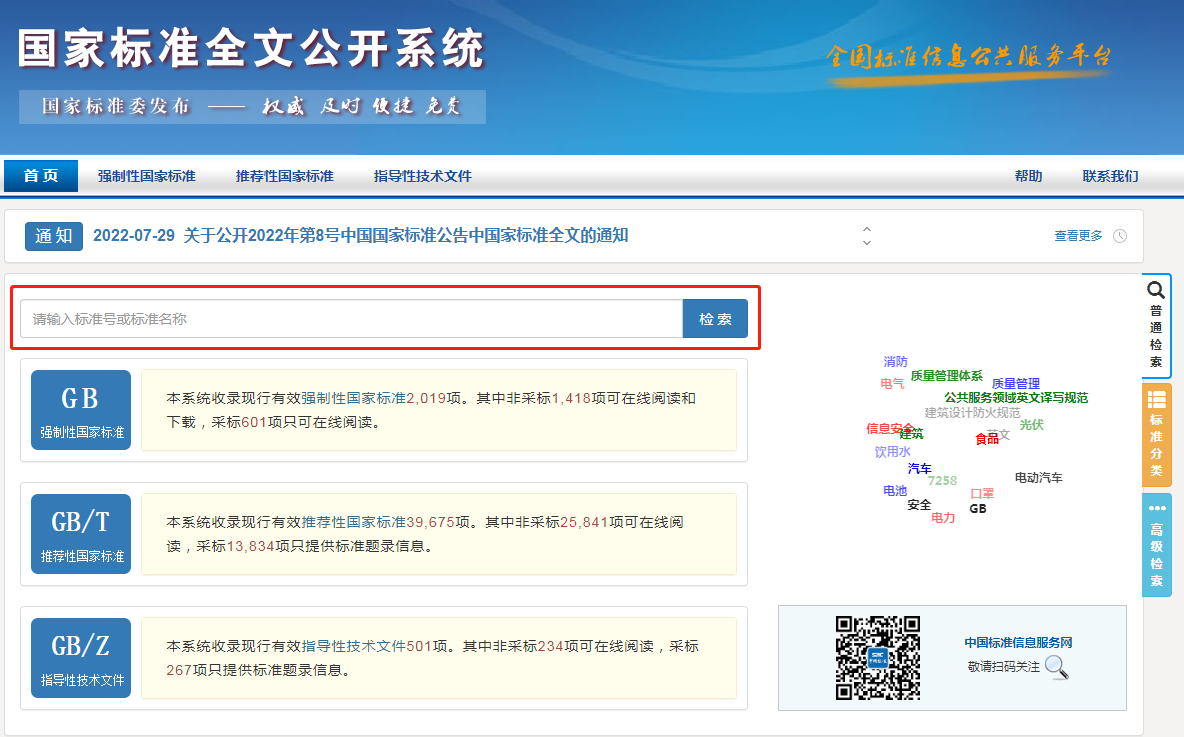Click the 电池 tag
This screenshot has width=1184, height=737.
[x=895, y=491]
